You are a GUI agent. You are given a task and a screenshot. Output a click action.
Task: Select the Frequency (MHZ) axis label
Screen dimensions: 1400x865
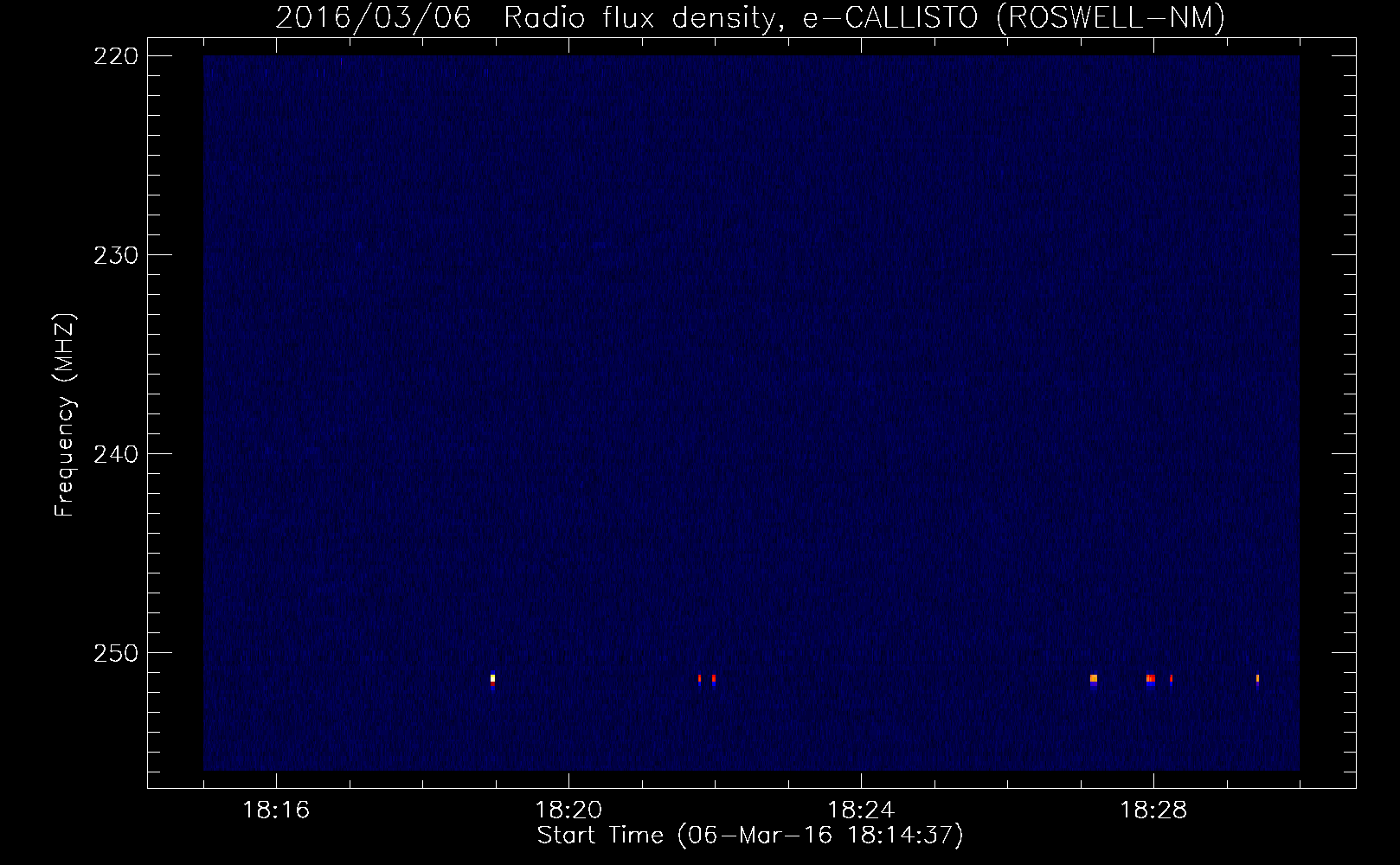(66, 415)
